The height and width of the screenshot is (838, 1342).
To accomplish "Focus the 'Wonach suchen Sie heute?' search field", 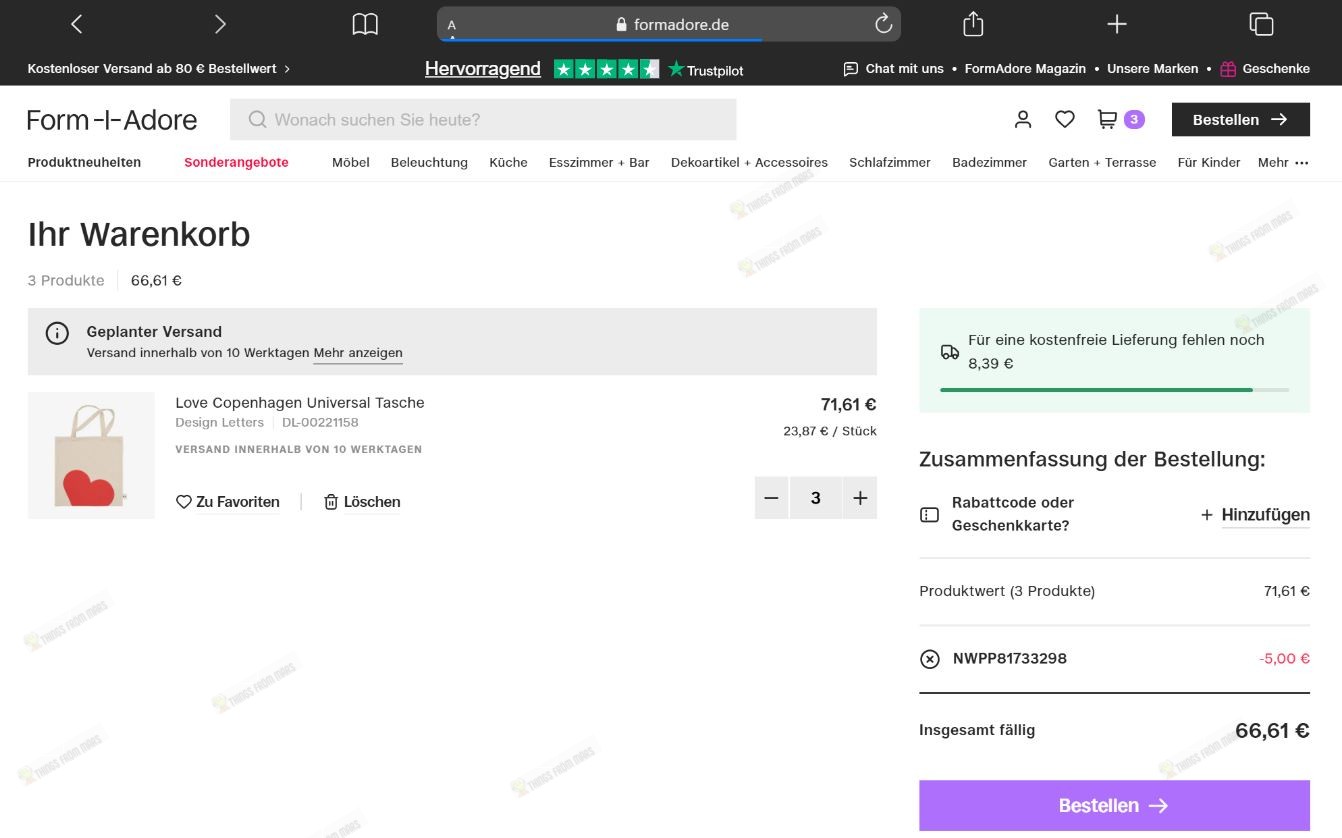I will click(x=483, y=120).
